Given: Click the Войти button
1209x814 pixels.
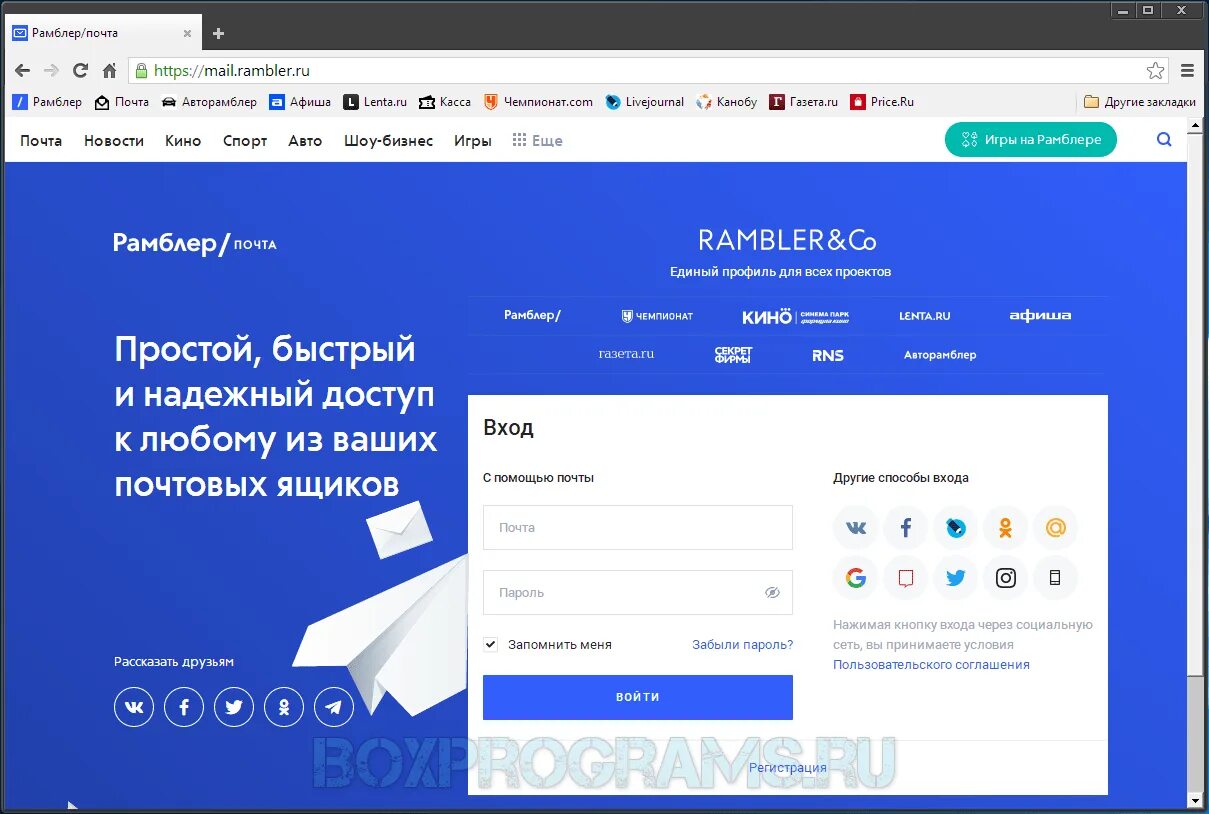Looking at the screenshot, I should point(638,697).
